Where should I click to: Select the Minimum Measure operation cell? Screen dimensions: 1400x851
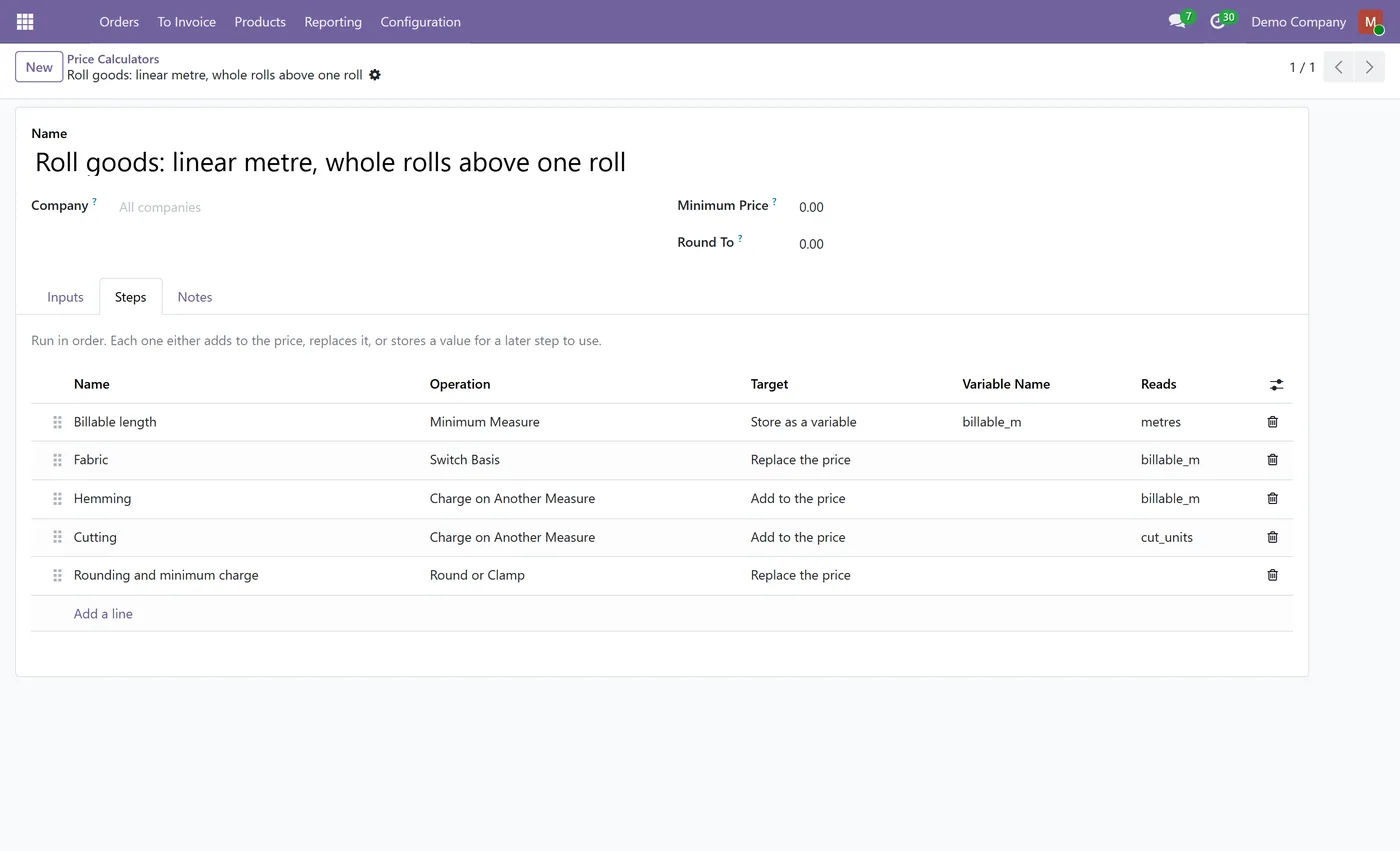[582, 422]
